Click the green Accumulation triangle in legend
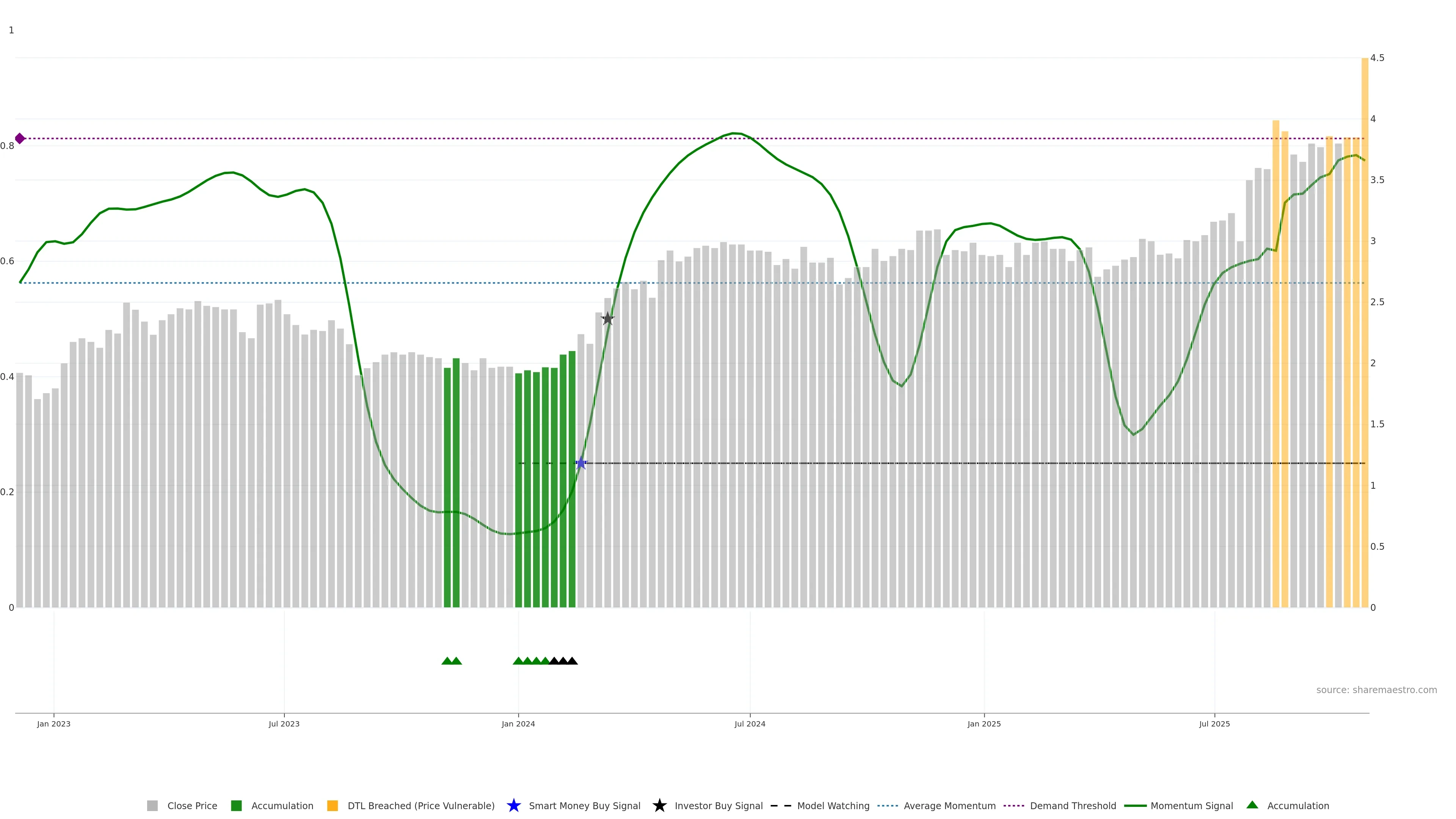1456x819 pixels. pos(1252,805)
